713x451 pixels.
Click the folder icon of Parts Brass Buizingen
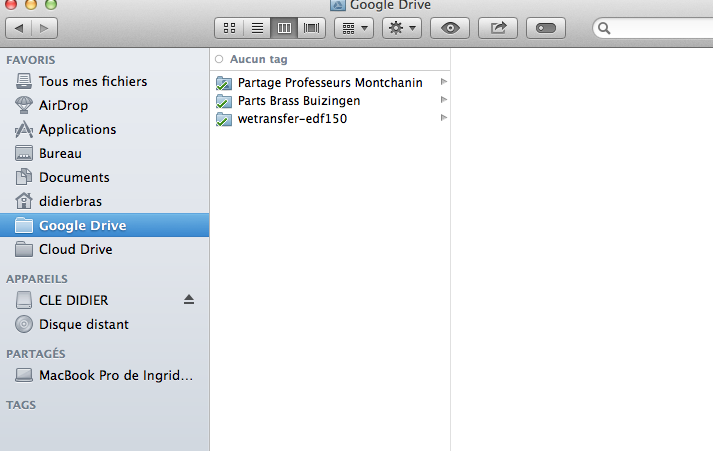[x=224, y=101]
